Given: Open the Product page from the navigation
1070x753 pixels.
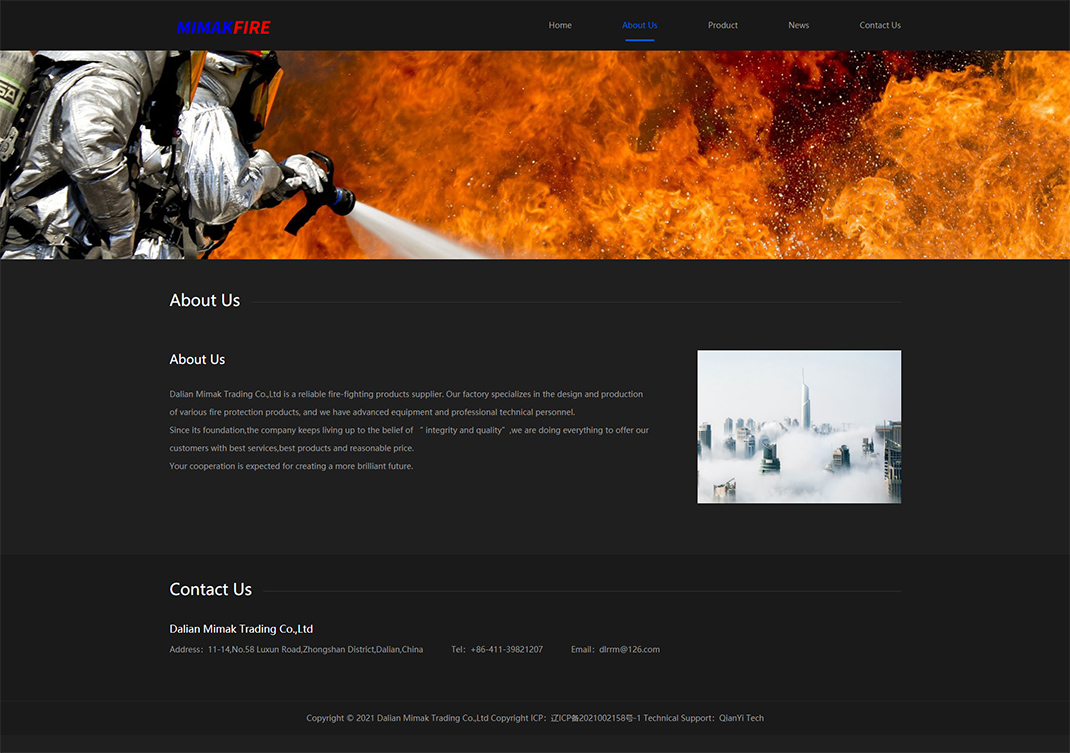Looking at the screenshot, I should click(x=722, y=25).
